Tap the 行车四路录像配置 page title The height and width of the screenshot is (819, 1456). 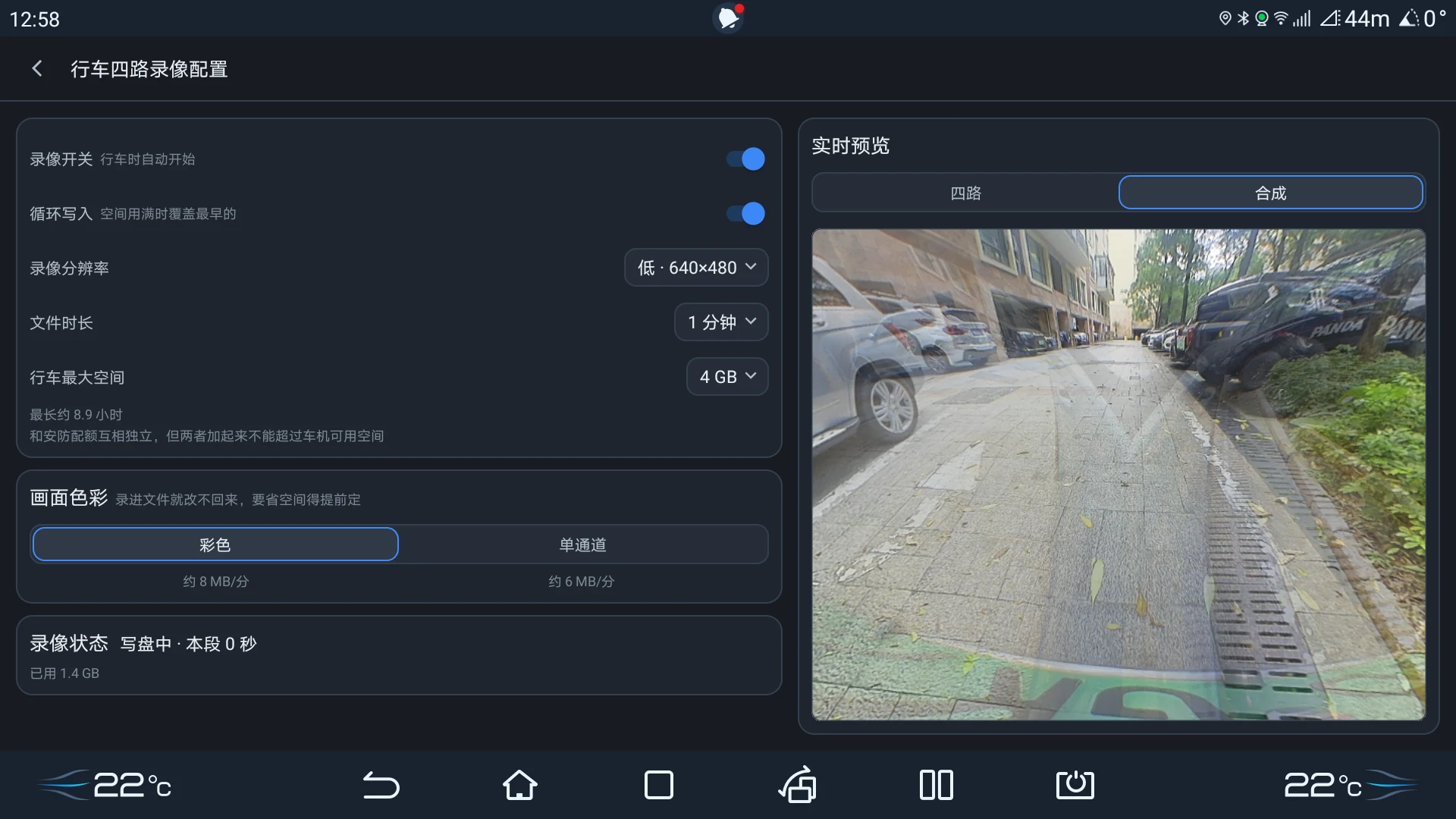tap(149, 69)
